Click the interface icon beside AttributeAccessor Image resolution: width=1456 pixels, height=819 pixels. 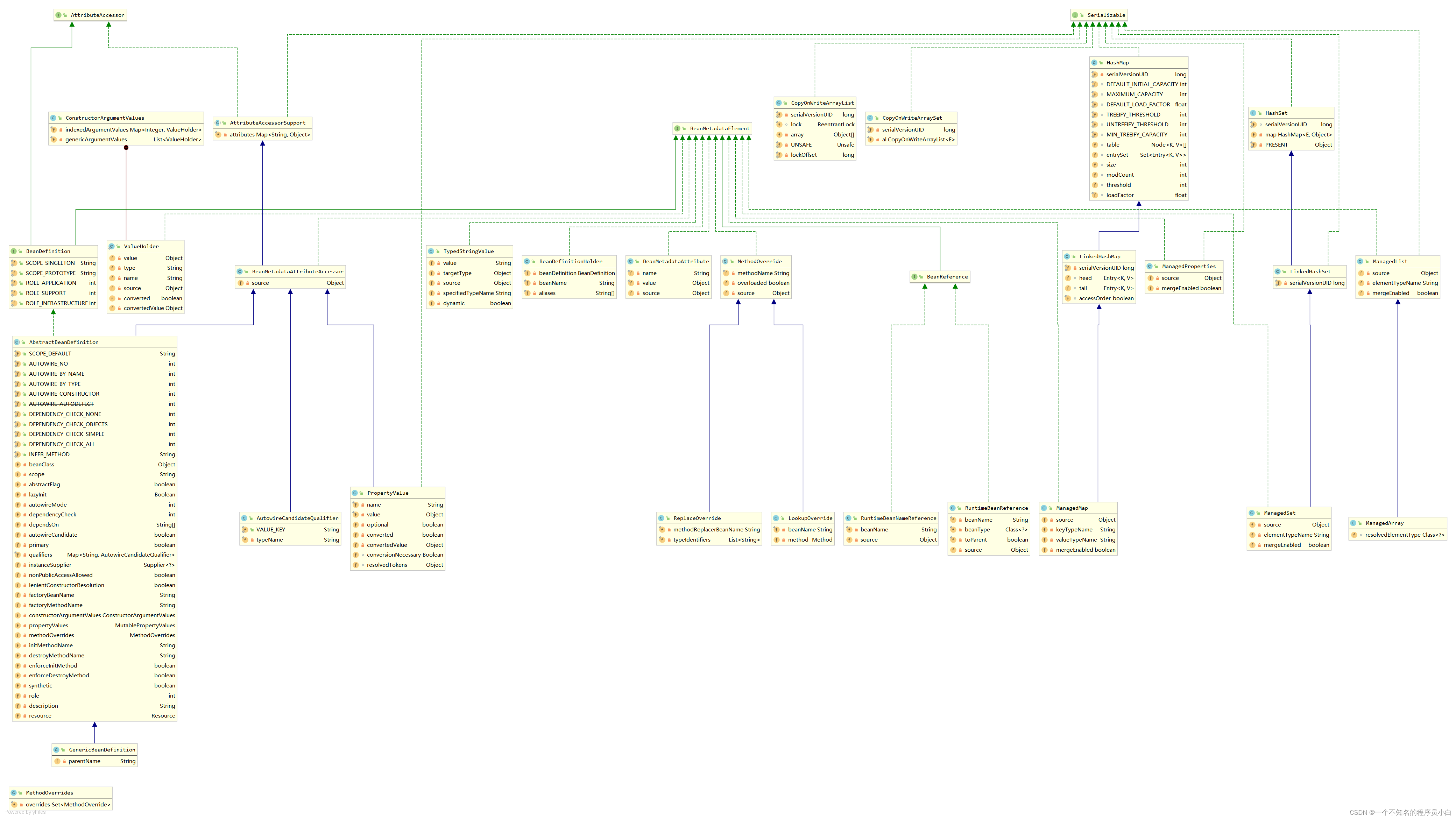click(x=59, y=15)
